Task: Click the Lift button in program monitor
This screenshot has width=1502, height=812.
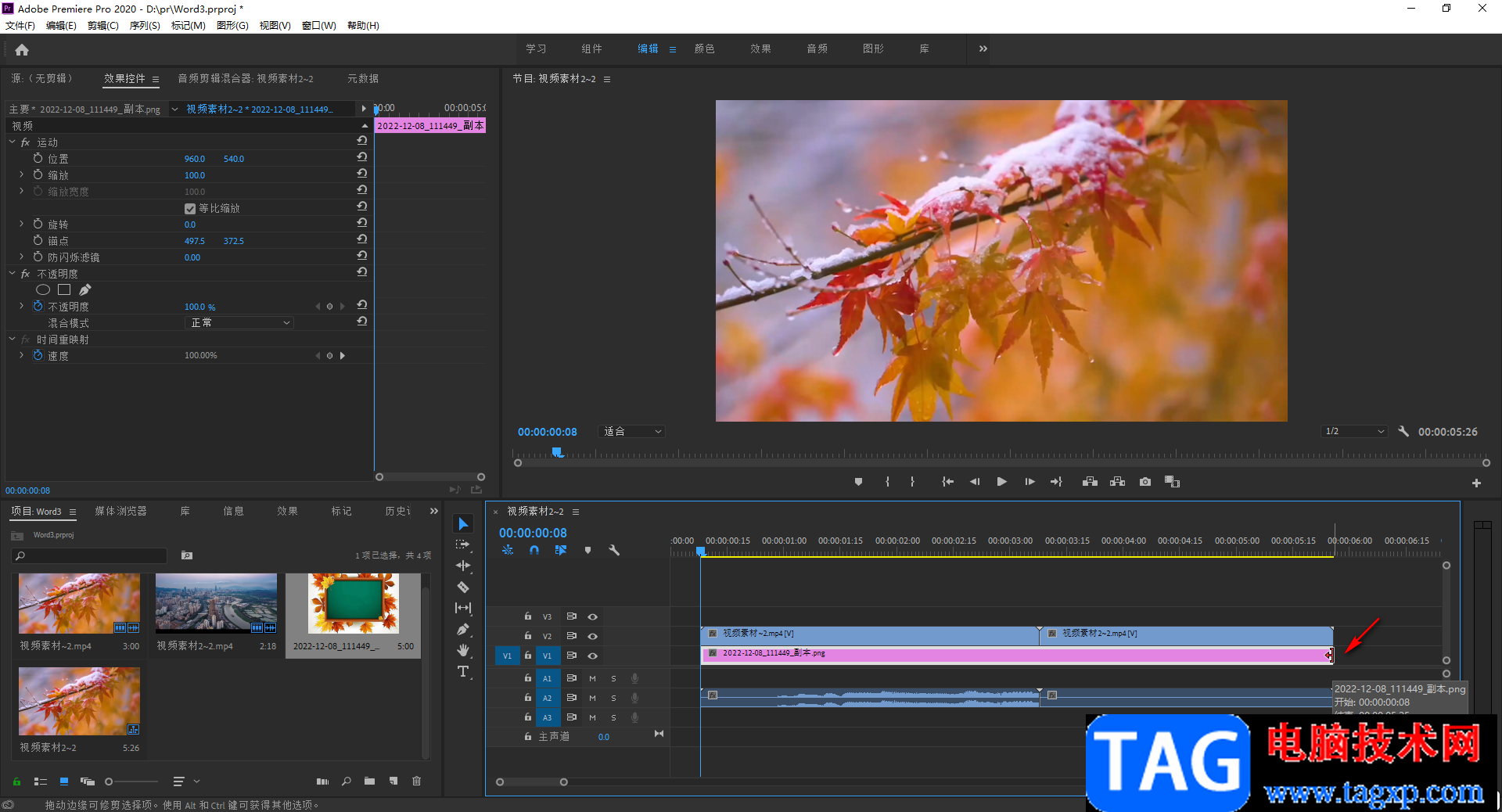Action: pyautogui.click(x=1090, y=482)
